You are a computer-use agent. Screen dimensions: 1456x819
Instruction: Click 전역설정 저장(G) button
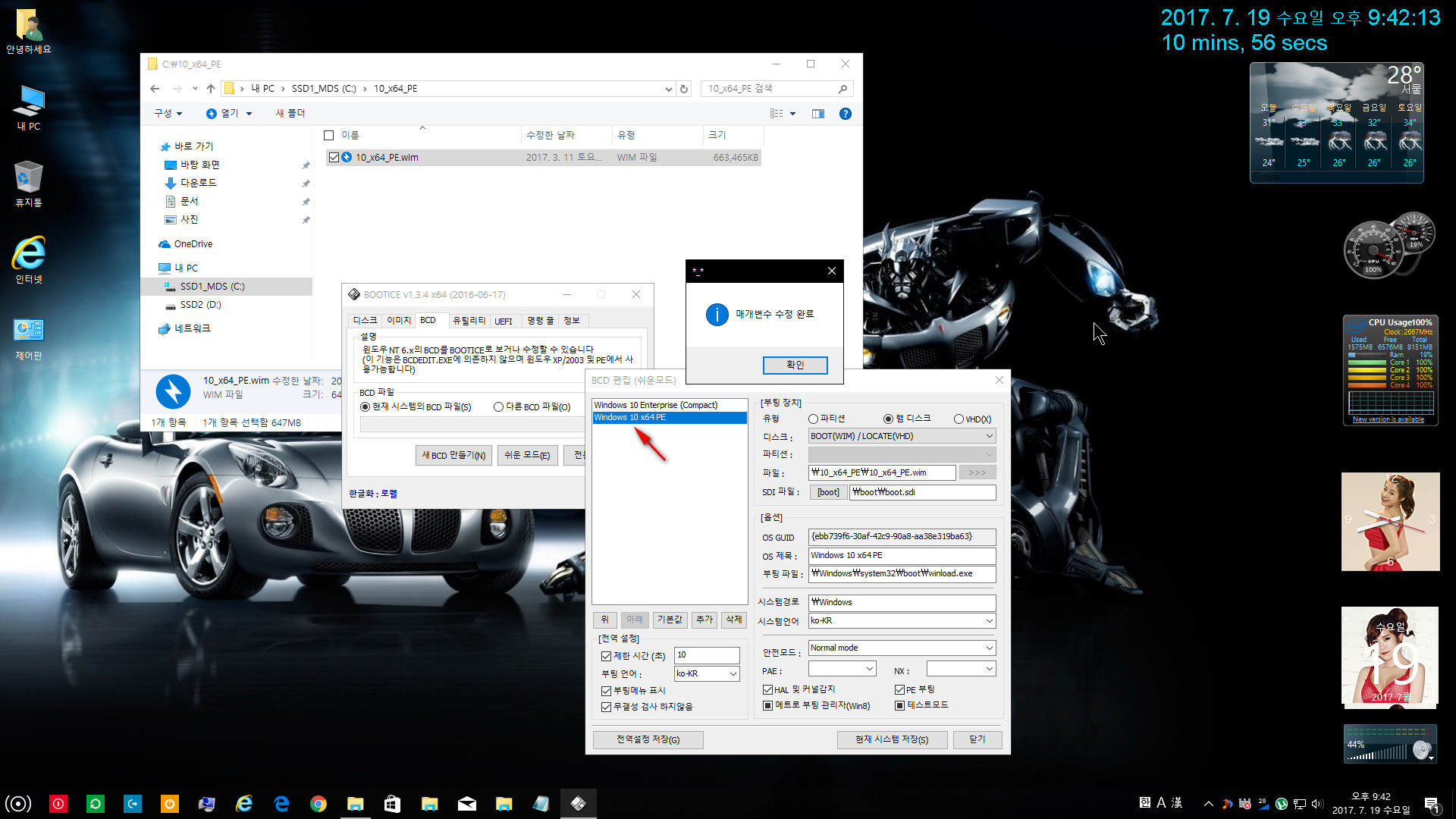click(648, 739)
